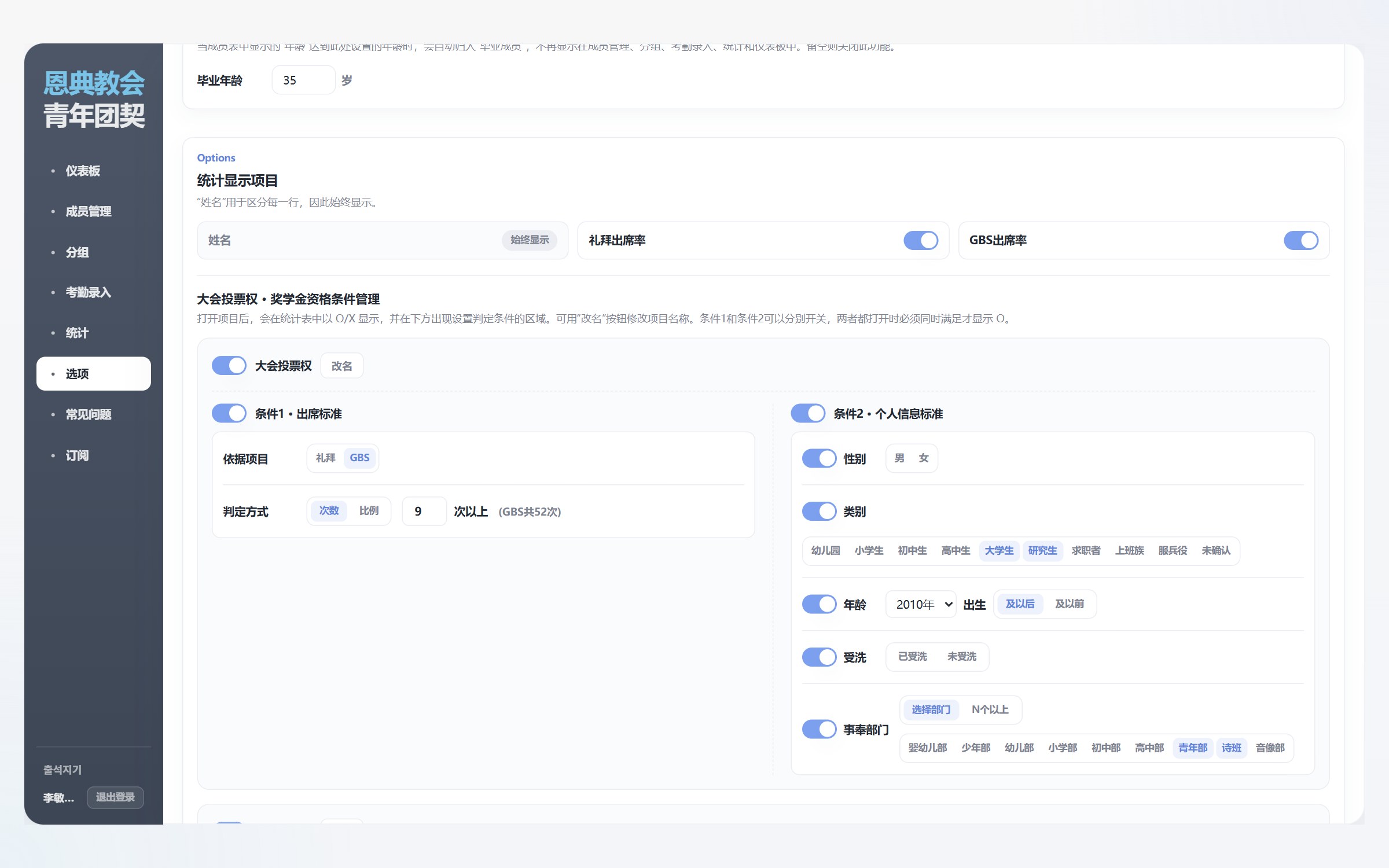This screenshot has height=868, width=1389.
Task: Choose 及以前 birth option
Action: (1069, 604)
